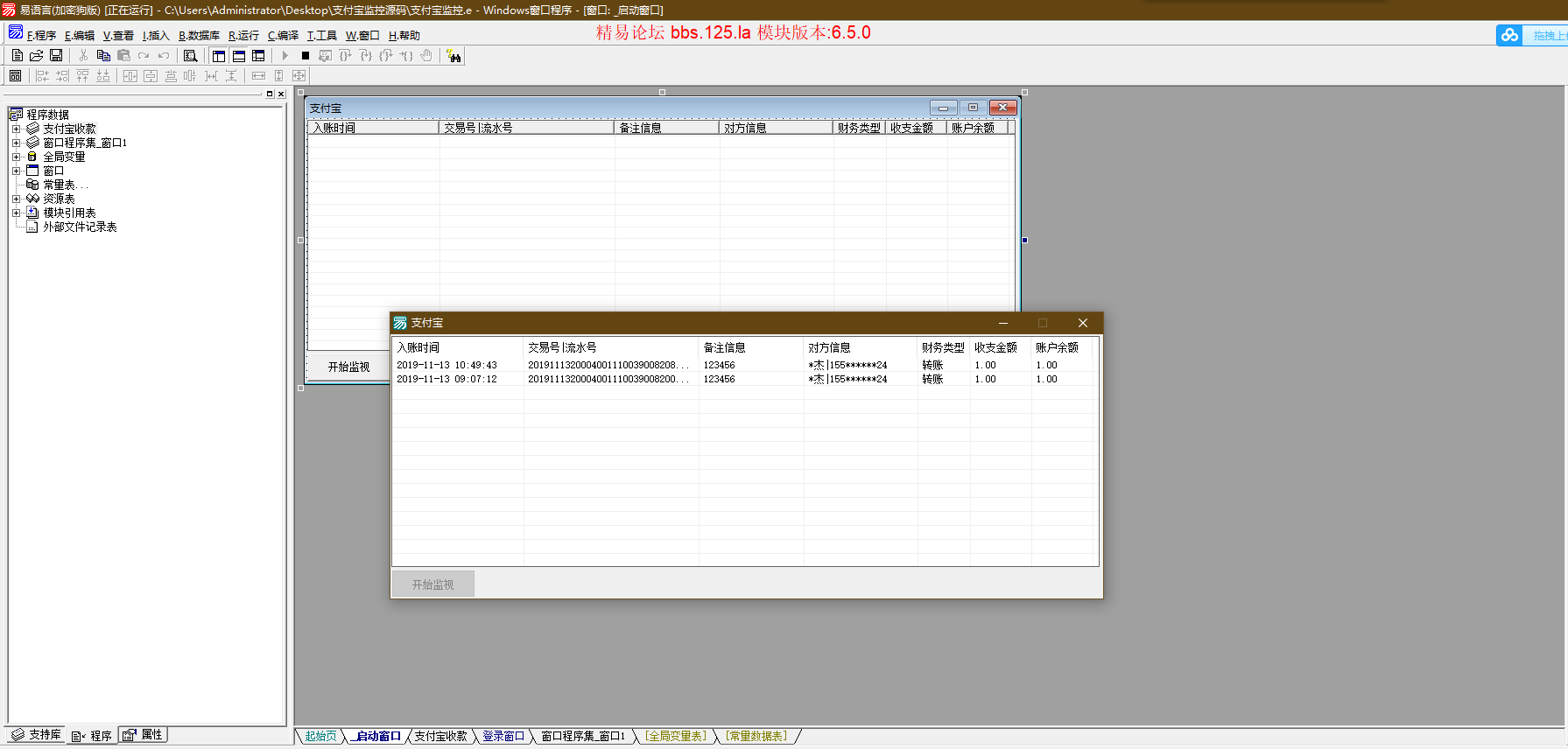The height and width of the screenshot is (749, 1568).
Task: Select the 2019-11-13 10:49:43 record row
Action: point(744,365)
